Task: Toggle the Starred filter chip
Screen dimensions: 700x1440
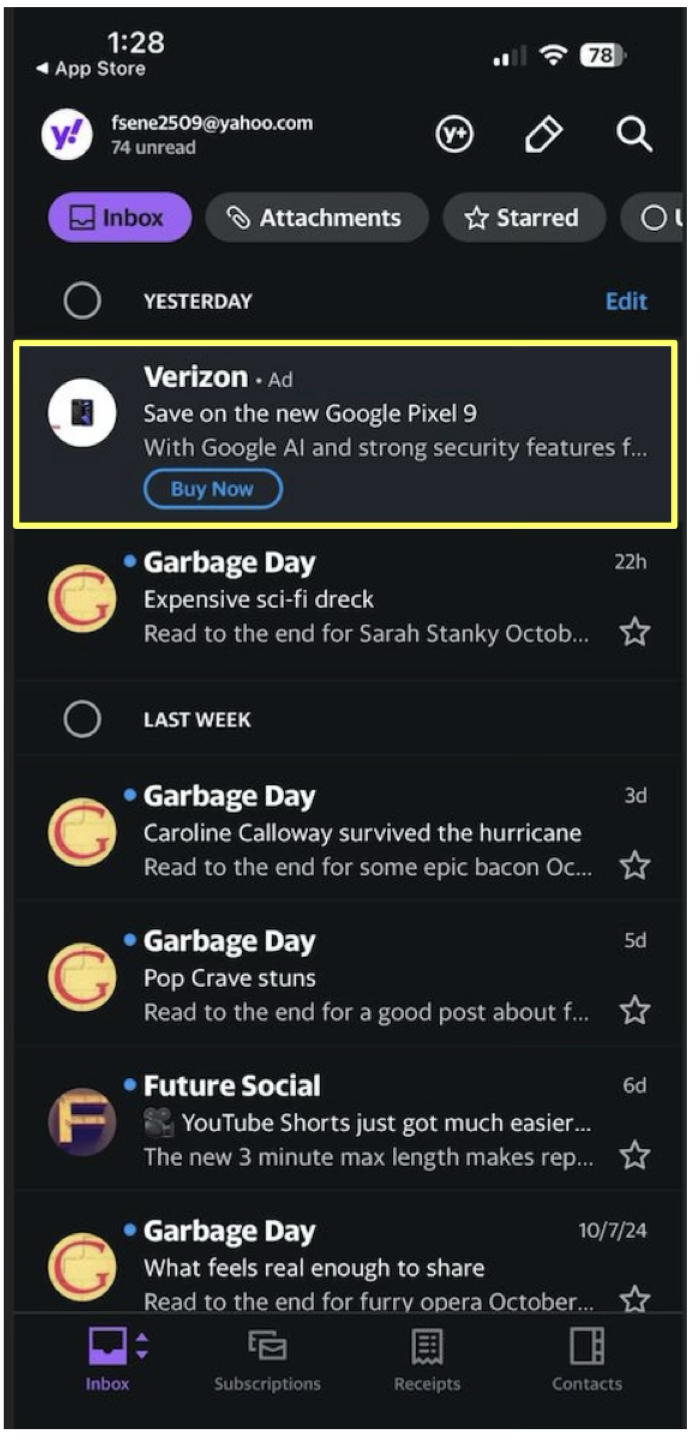Action: pyautogui.click(x=524, y=218)
